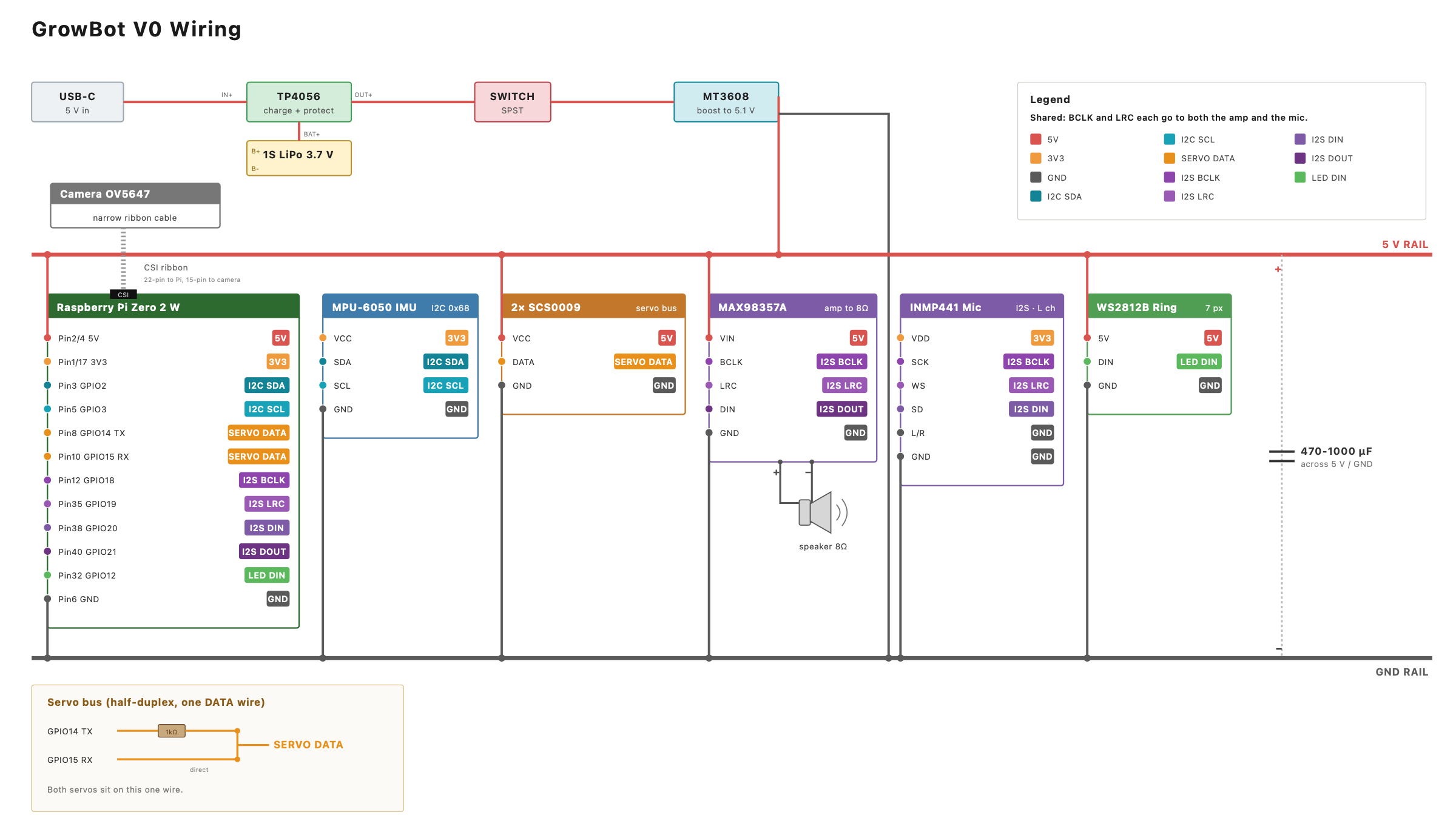1456x832 pixels.
Task: Click the I2S DOUT legend swatch
Action: (x=1300, y=158)
